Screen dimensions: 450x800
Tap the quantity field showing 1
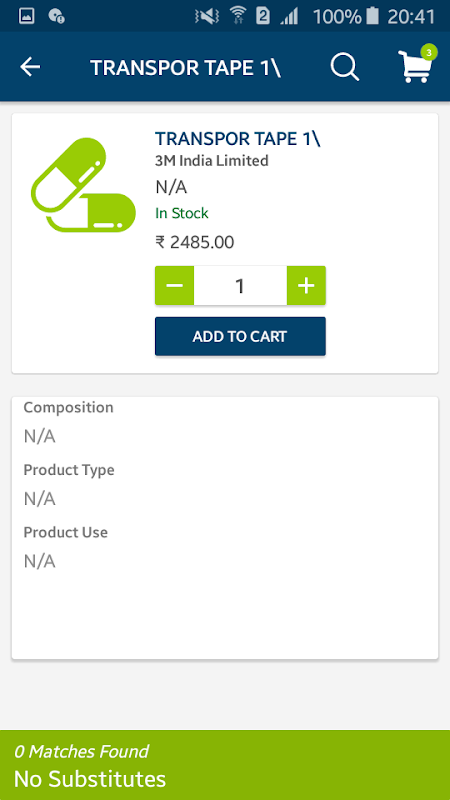tap(240, 286)
